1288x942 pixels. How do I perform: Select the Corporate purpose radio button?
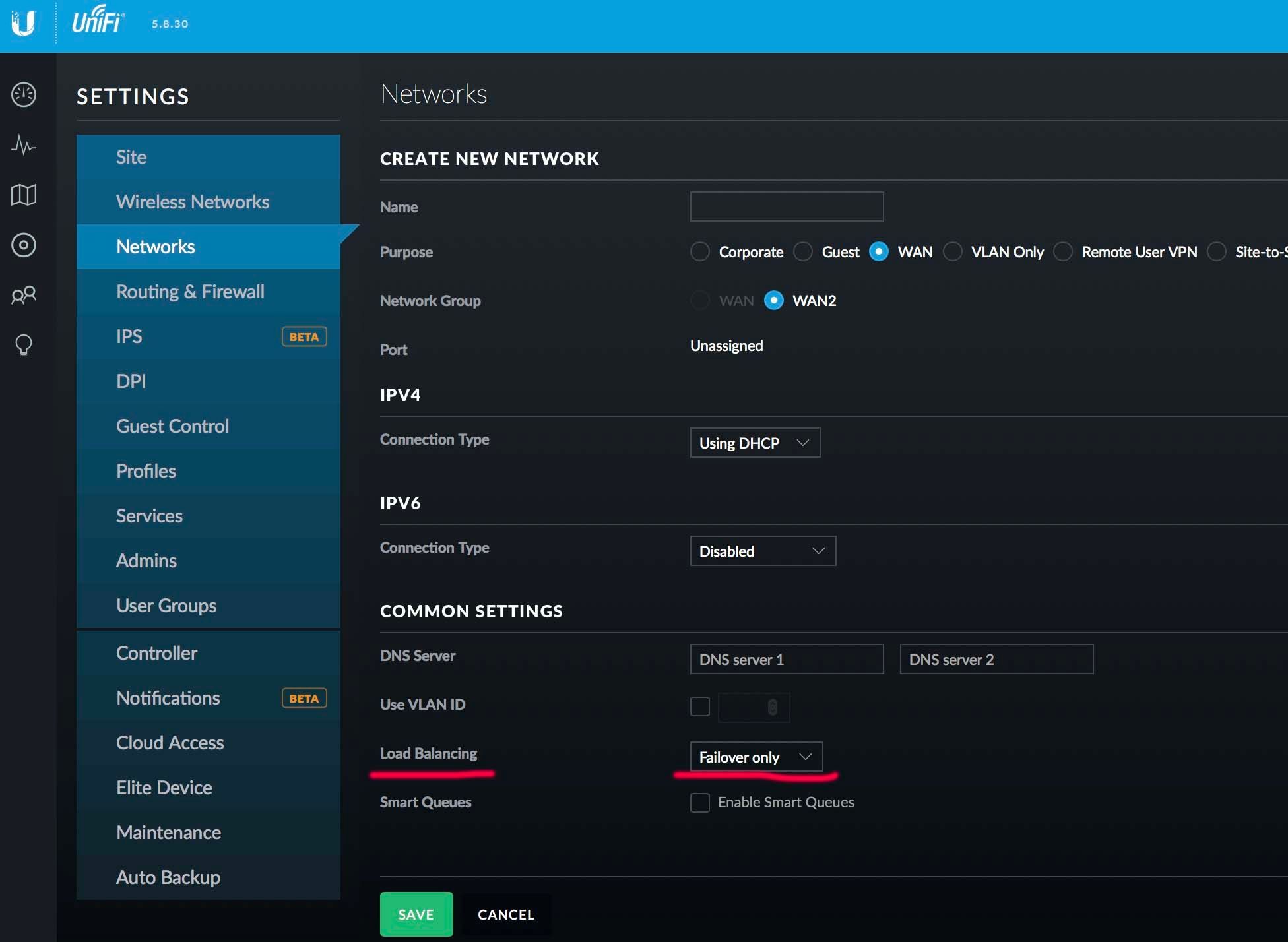click(699, 251)
